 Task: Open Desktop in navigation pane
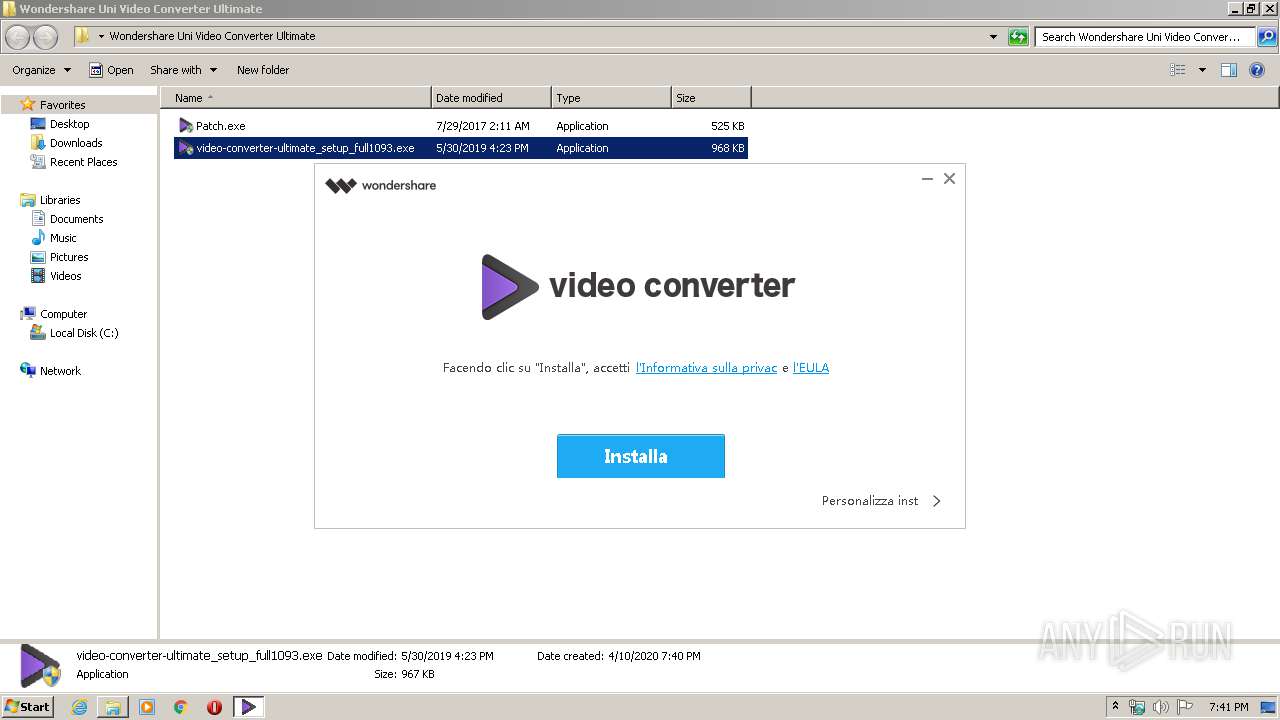coord(69,124)
